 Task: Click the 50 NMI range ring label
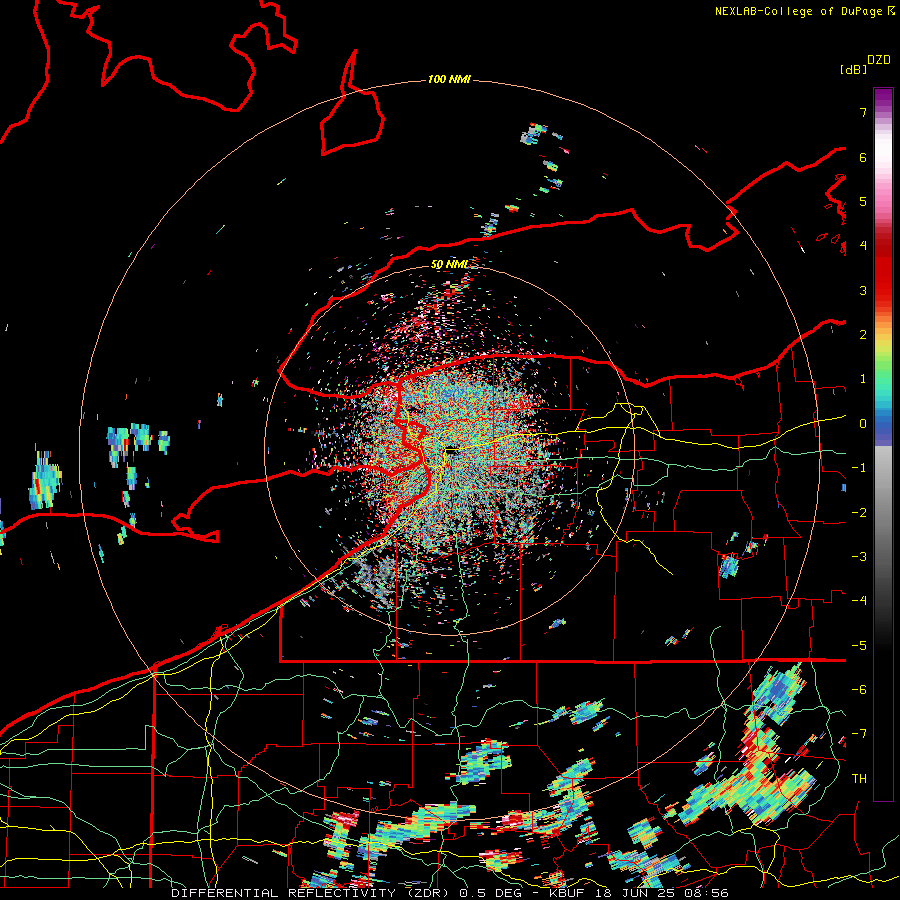(x=449, y=264)
